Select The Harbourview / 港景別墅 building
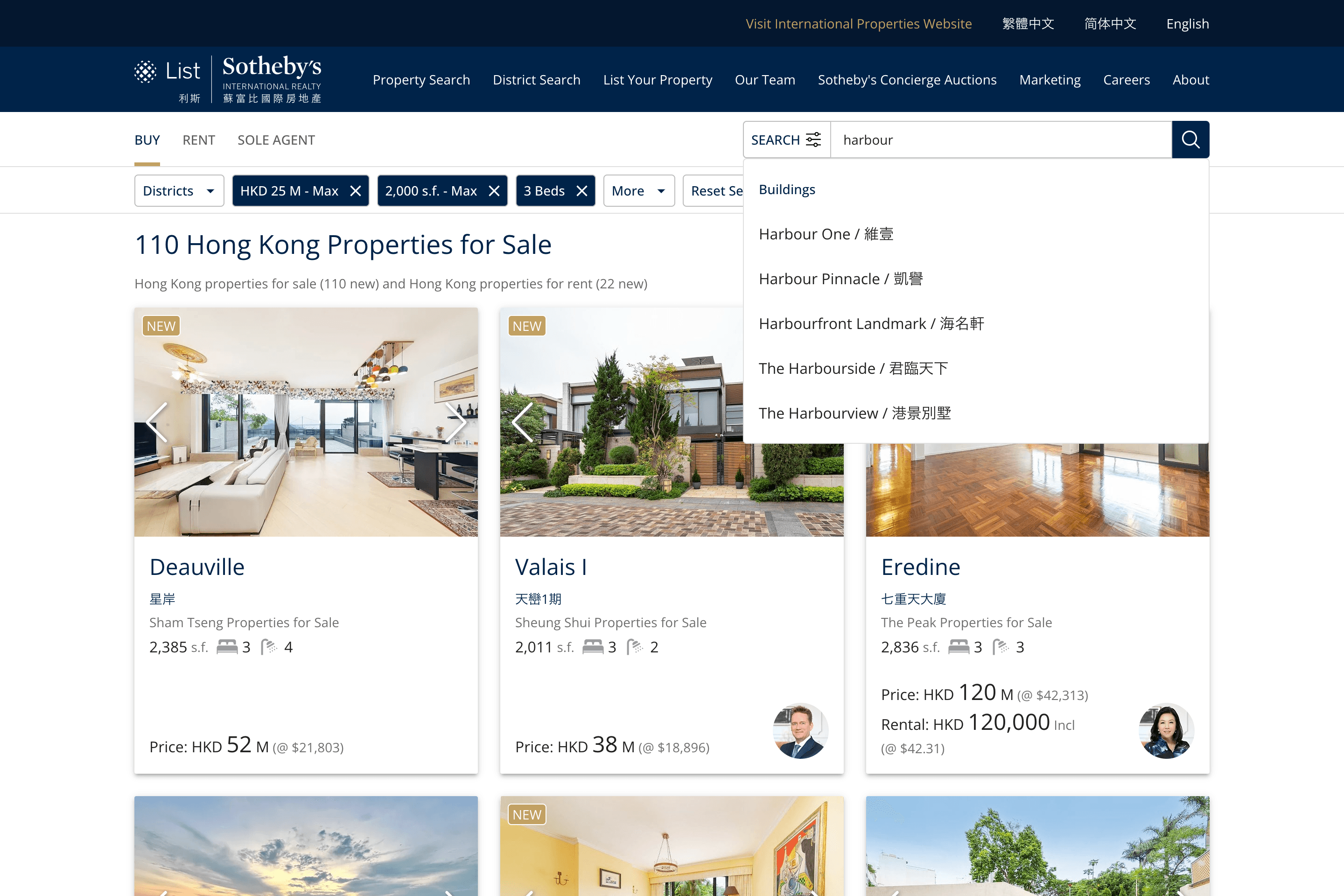The image size is (1344, 896). pos(854,412)
